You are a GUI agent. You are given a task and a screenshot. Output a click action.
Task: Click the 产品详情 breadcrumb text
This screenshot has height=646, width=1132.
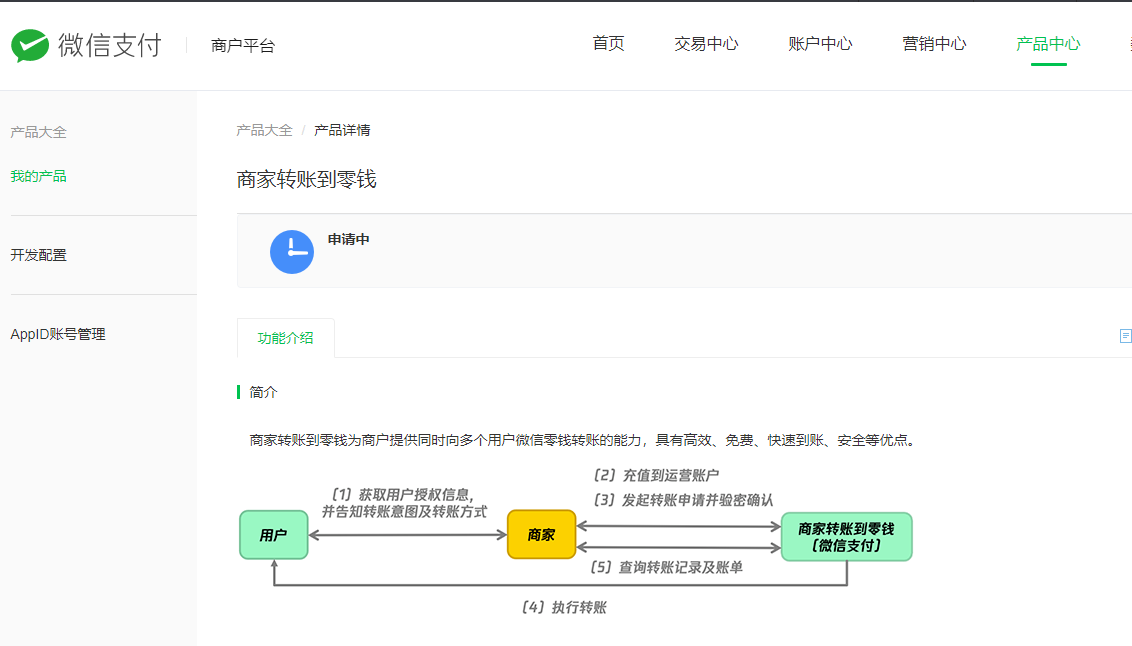[x=342, y=130]
